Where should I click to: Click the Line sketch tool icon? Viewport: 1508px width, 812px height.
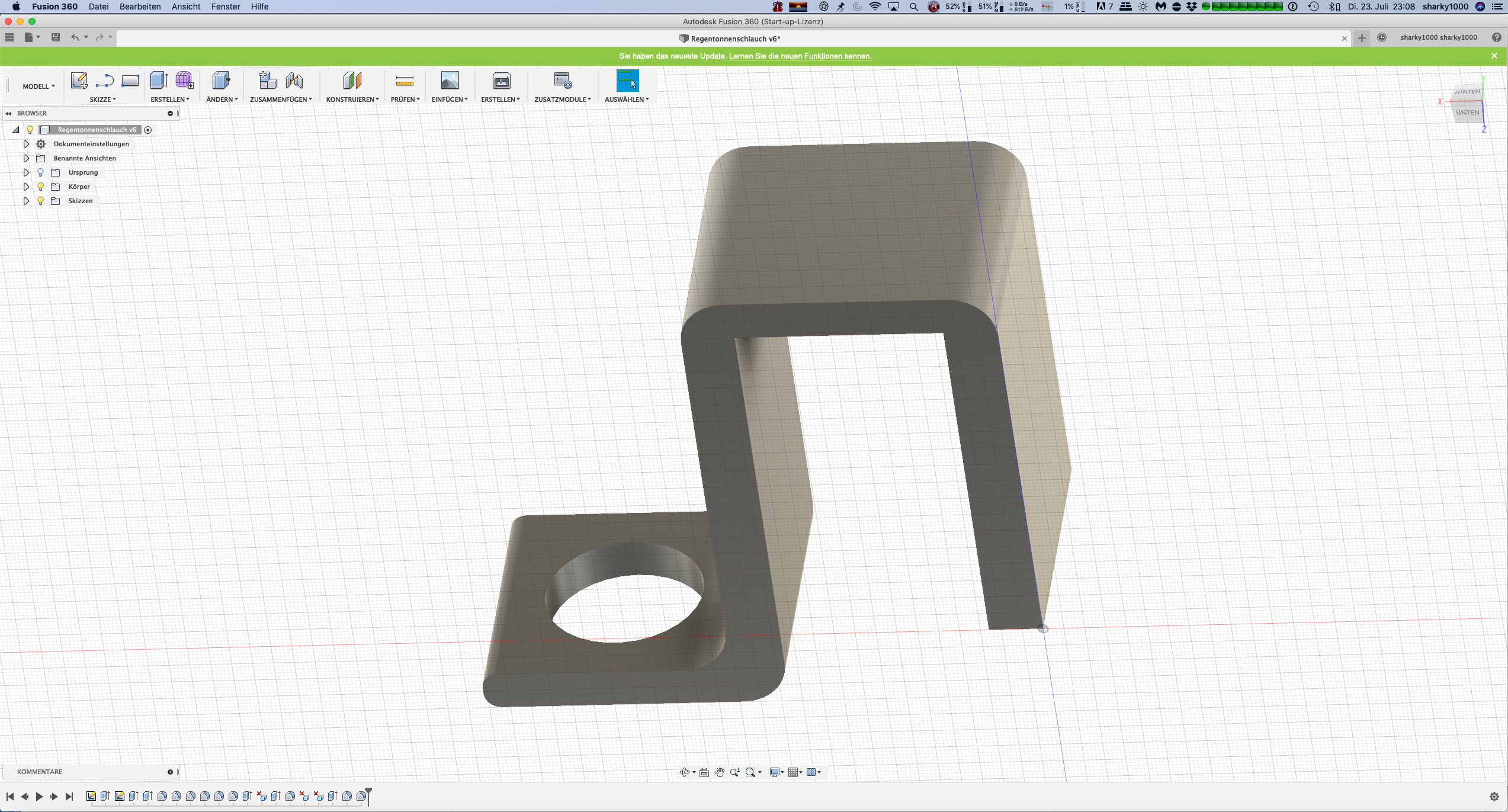tap(105, 80)
